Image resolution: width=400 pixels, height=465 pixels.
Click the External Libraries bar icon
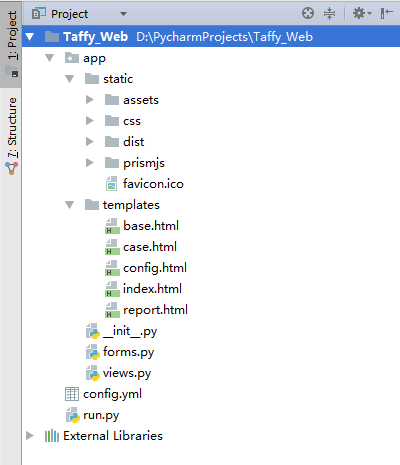click(52, 436)
